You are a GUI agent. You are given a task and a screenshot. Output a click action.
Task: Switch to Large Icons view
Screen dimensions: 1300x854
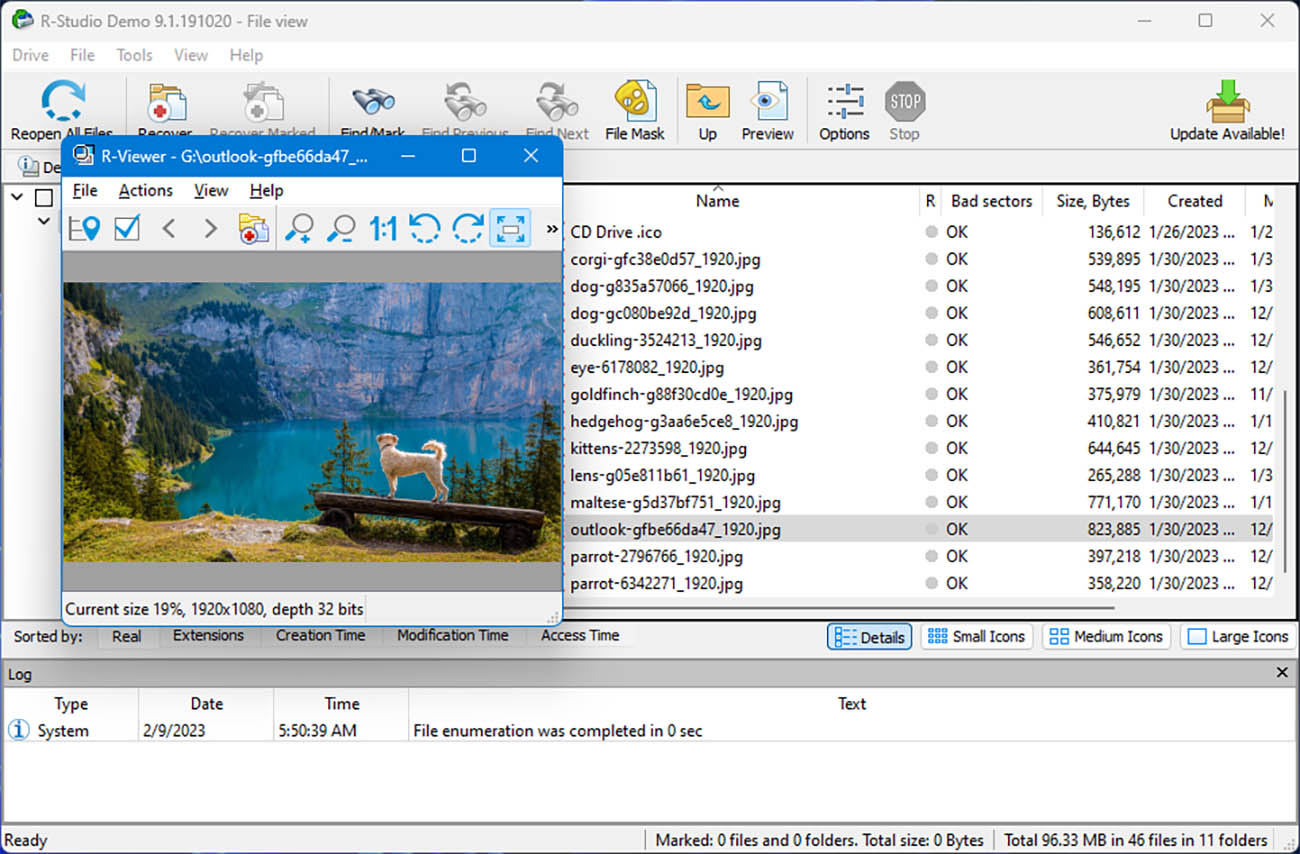coord(1238,637)
